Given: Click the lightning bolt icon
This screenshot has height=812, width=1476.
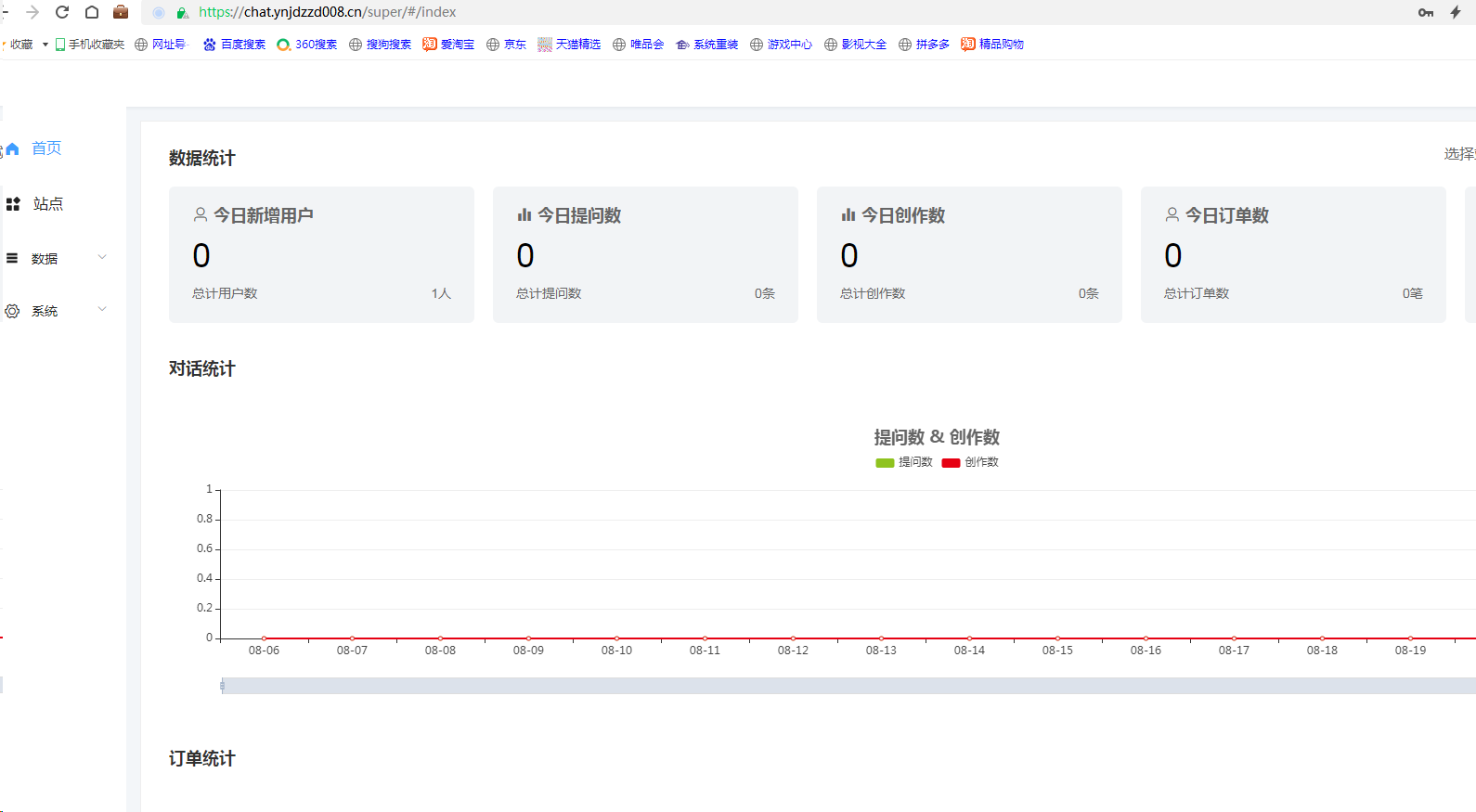Looking at the screenshot, I should [x=1456, y=12].
